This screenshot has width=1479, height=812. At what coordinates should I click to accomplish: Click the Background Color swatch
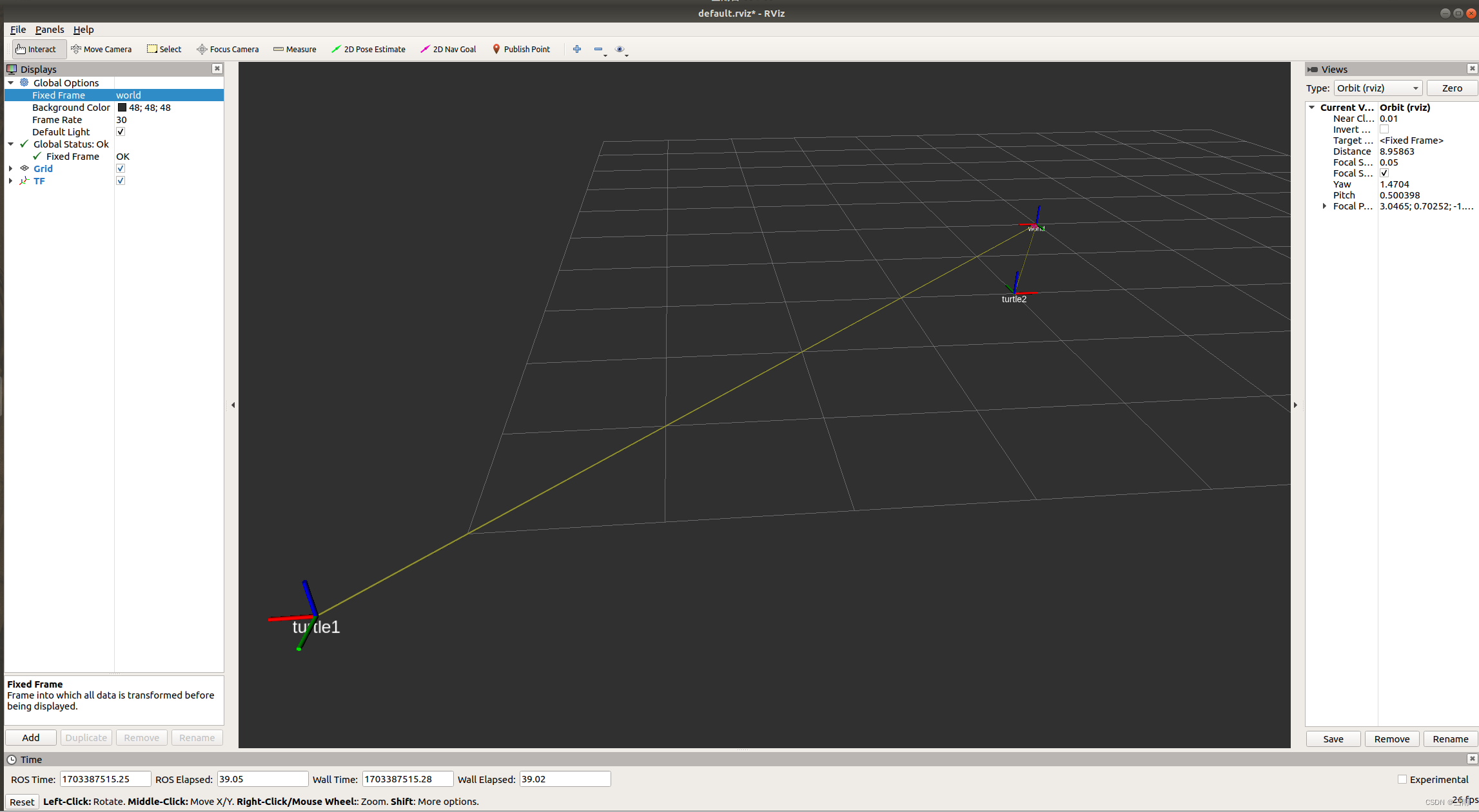(121, 107)
